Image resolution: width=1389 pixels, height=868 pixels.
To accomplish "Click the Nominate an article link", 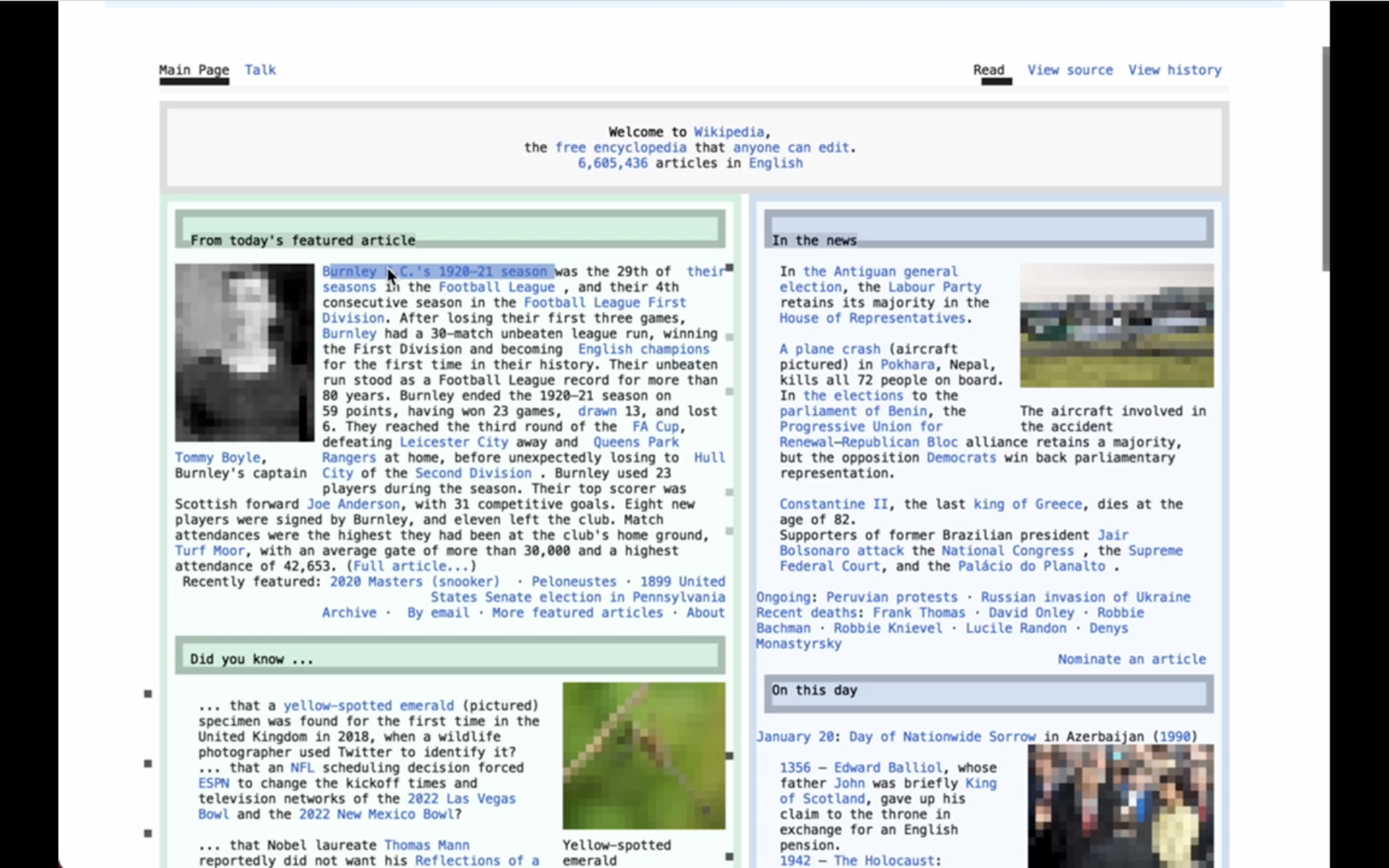I will (x=1131, y=659).
